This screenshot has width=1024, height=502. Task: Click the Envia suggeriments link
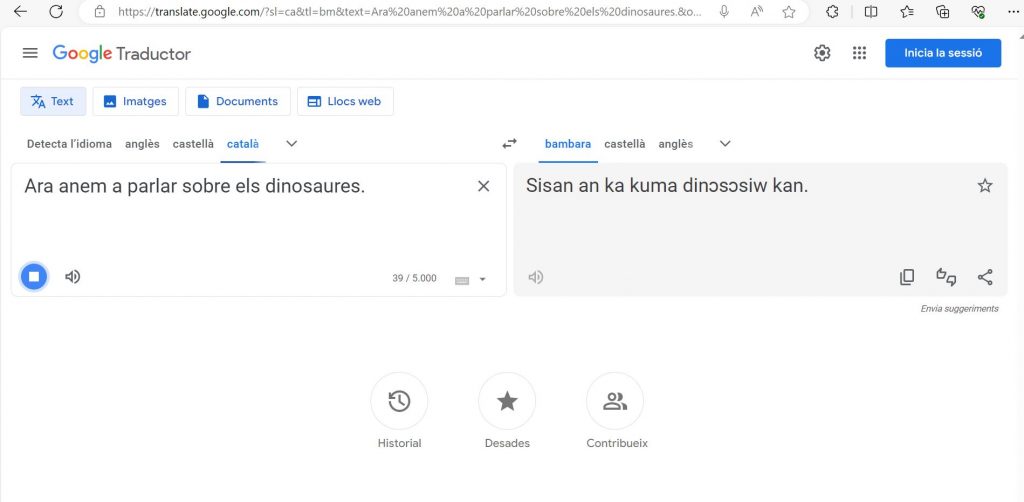coord(959,309)
